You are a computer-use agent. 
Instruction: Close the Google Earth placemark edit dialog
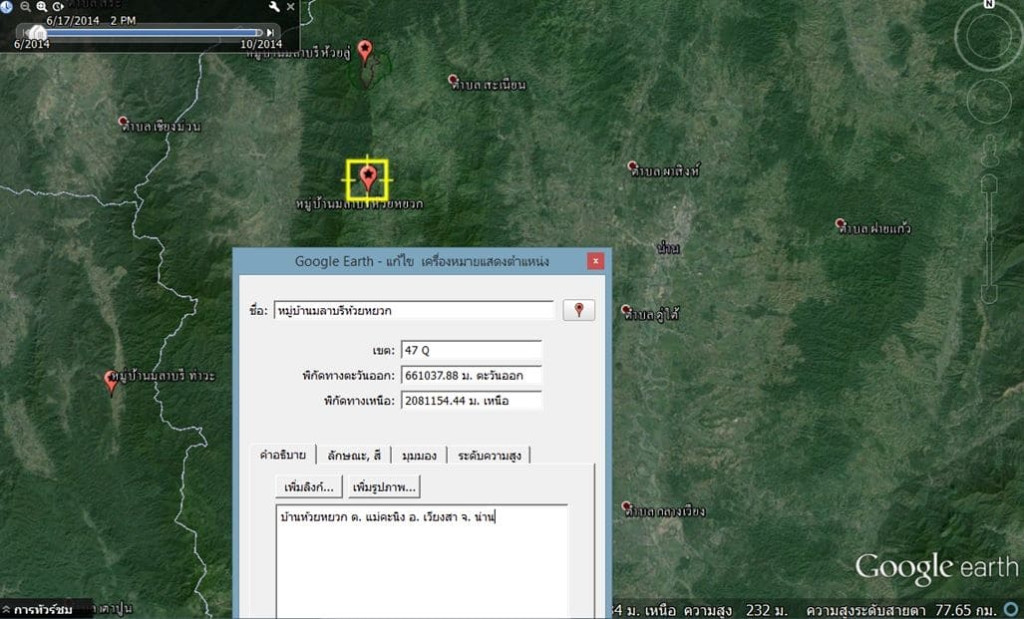595,261
